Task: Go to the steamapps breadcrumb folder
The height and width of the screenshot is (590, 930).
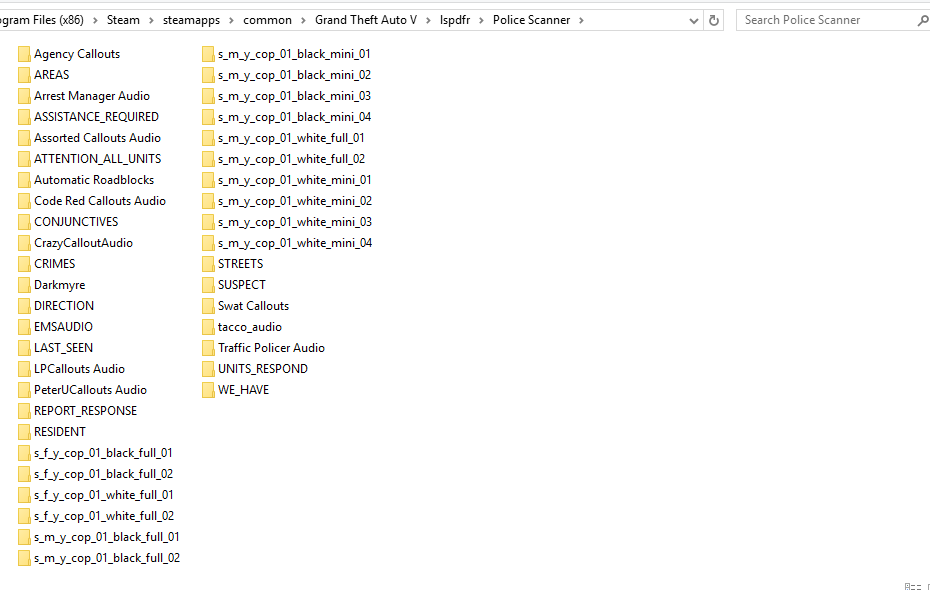Action: [192, 20]
